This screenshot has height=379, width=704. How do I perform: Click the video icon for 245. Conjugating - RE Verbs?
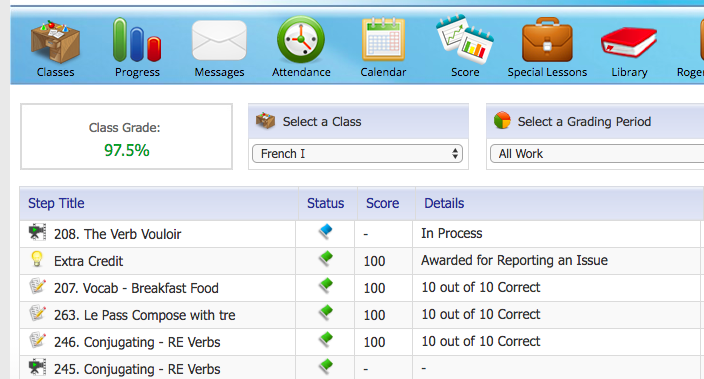pos(37,367)
